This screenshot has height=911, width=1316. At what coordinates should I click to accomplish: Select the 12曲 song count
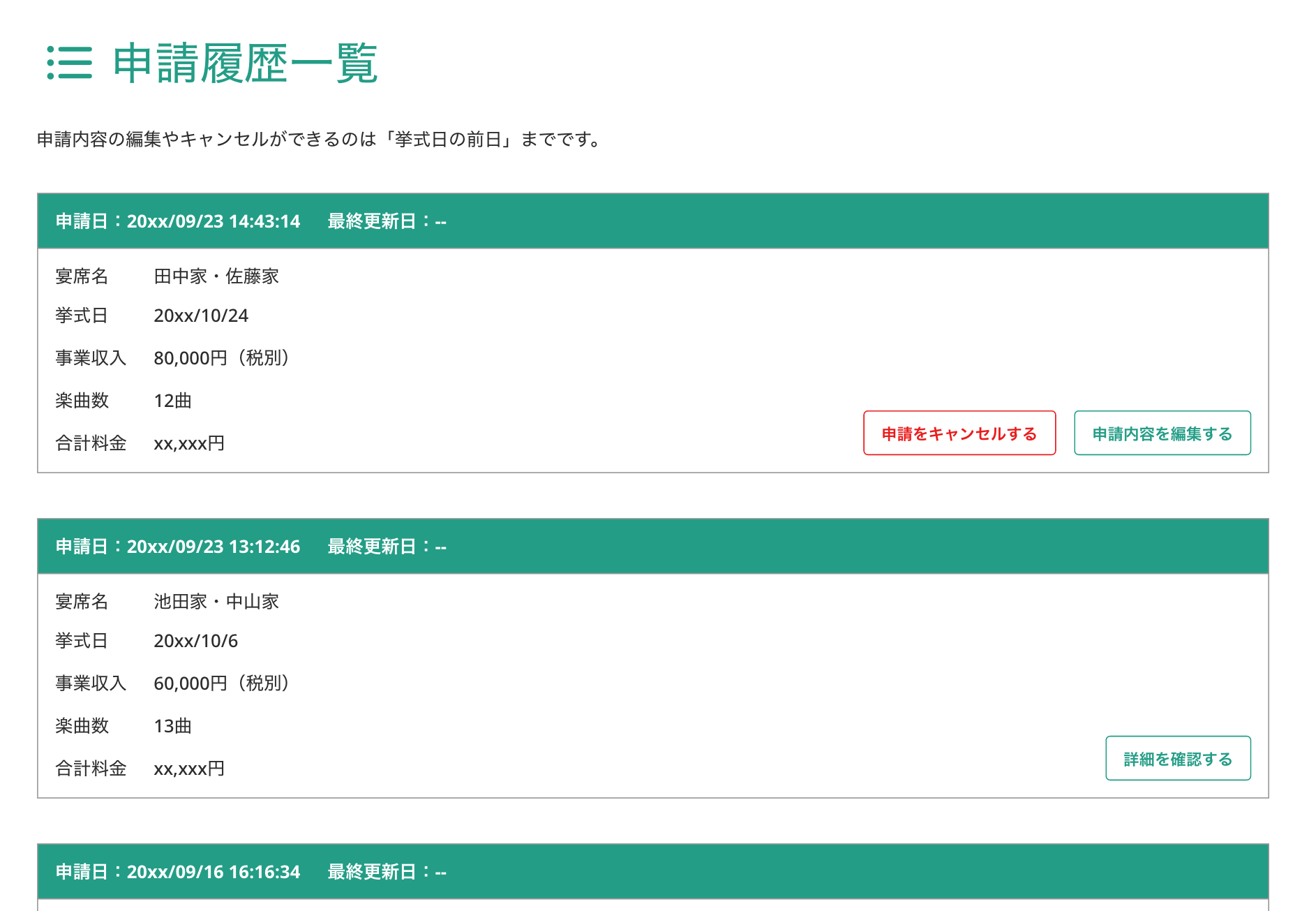pyautogui.click(x=172, y=401)
